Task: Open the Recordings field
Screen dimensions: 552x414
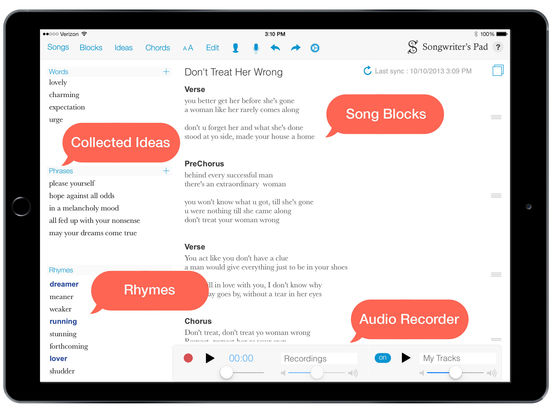Action: coord(319,358)
